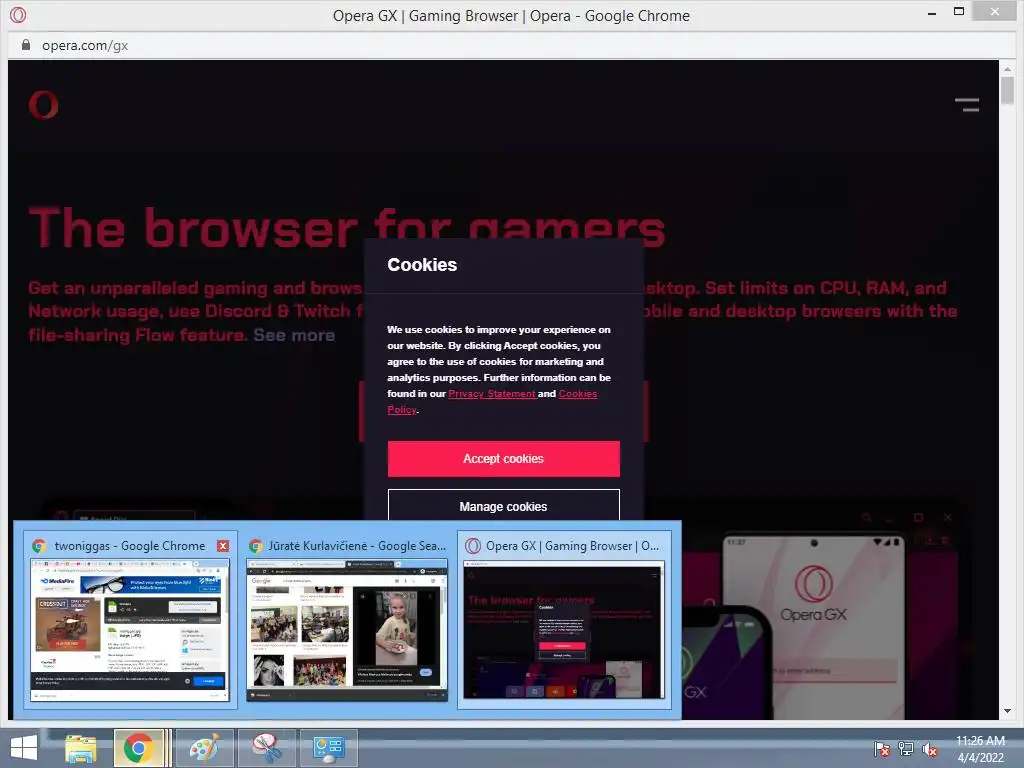Click the Opera icon in Opera GX preview title
Viewport: 1024px width, 768px height.
pyautogui.click(x=473, y=546)
